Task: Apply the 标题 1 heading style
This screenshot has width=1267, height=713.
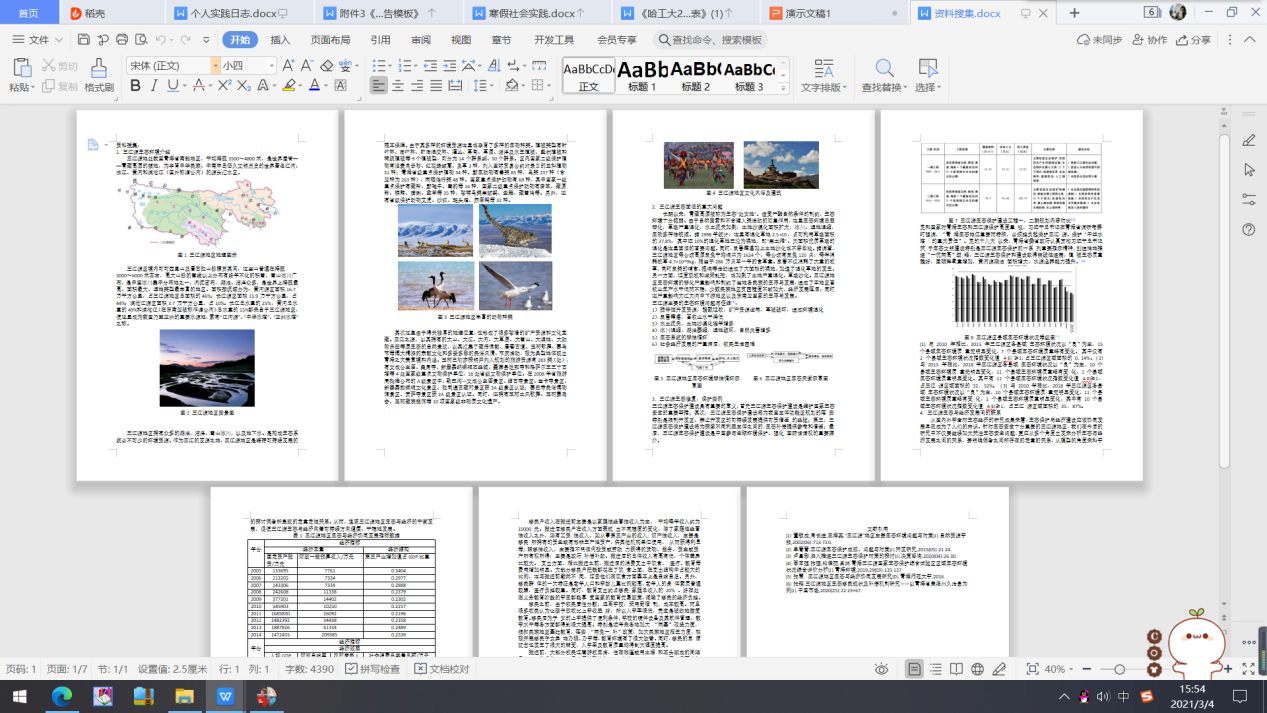Action: 642,76
